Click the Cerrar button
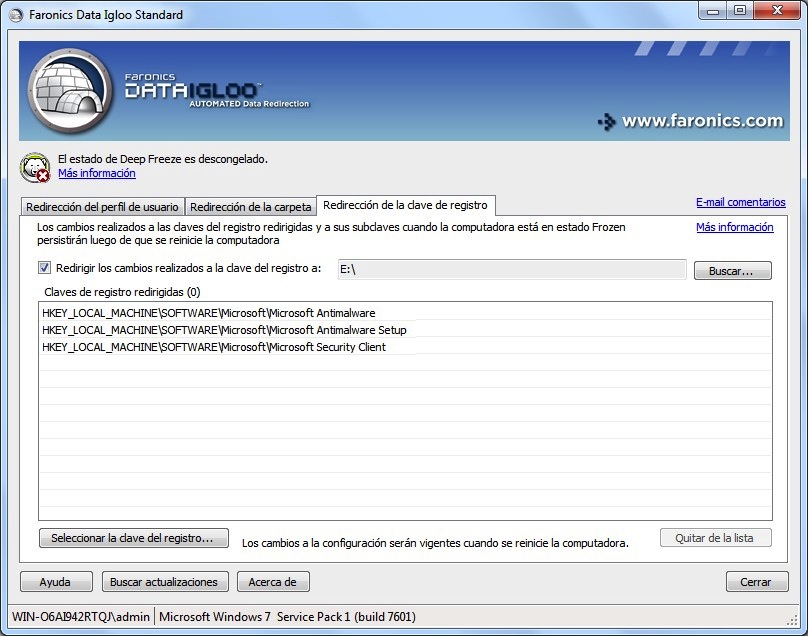Screen dimensions: 808x636 [757, 582]
